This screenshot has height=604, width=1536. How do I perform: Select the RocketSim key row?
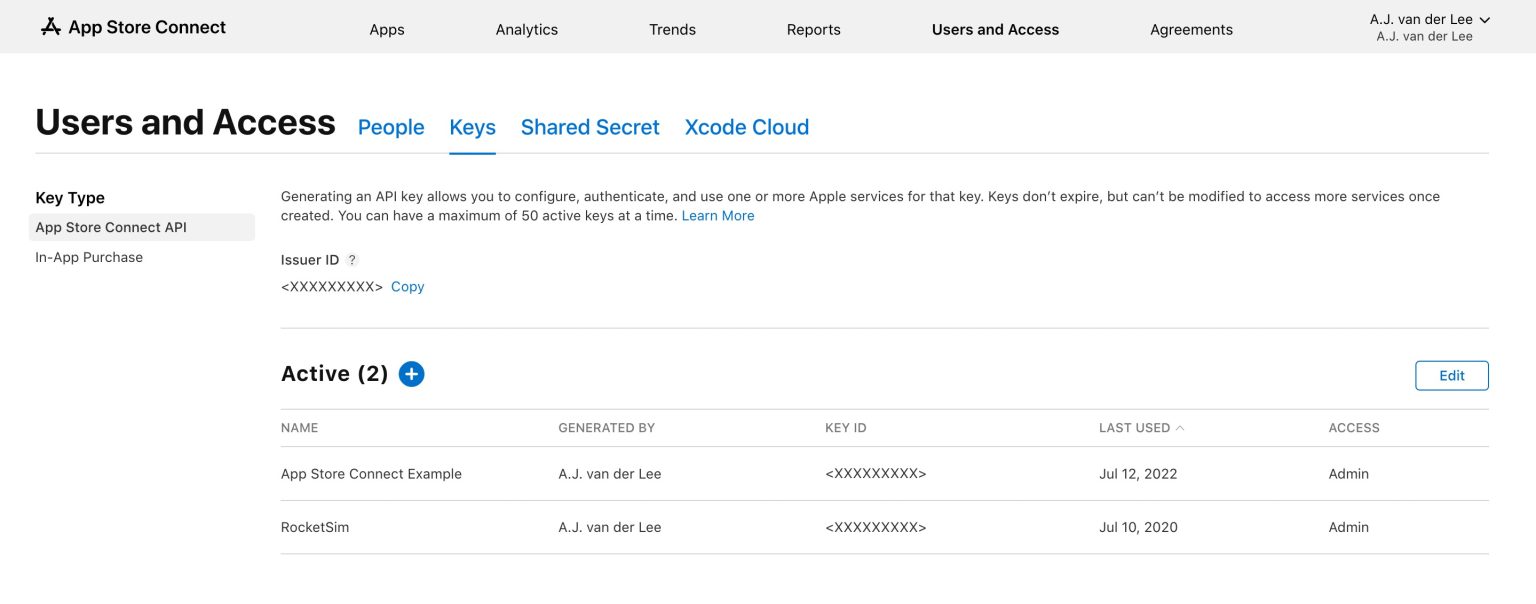(315, 527)
